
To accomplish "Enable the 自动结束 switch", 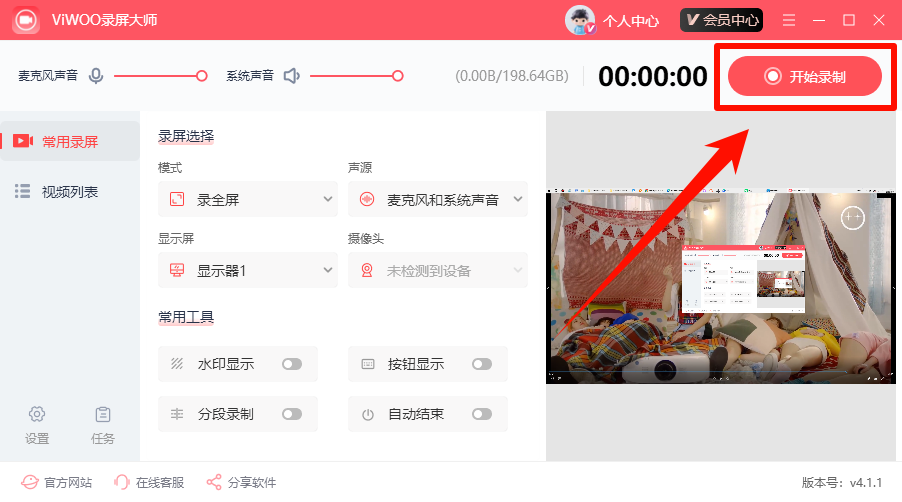I will 482,414.
